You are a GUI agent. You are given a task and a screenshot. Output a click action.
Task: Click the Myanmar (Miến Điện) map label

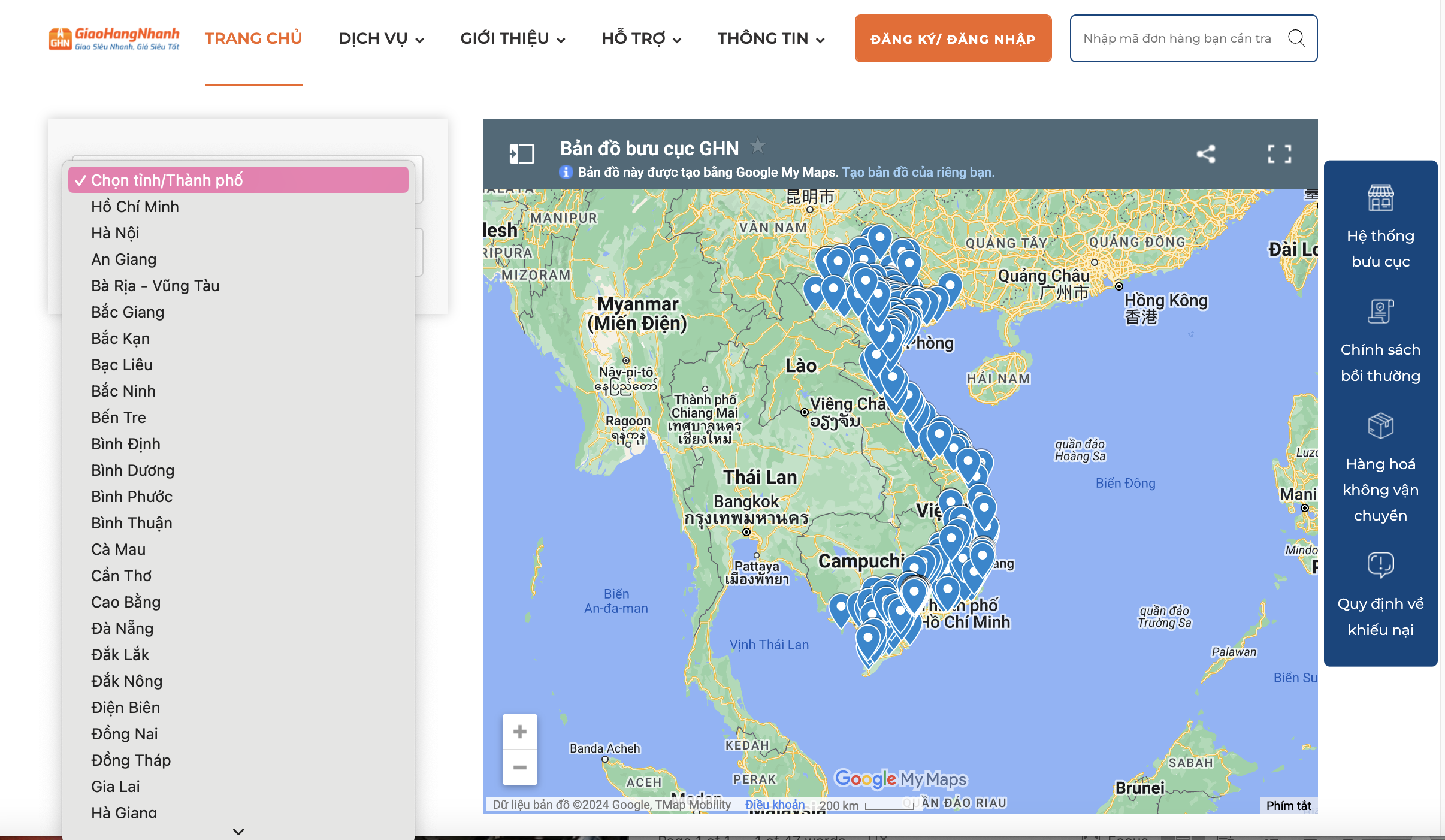pos(637,314)
